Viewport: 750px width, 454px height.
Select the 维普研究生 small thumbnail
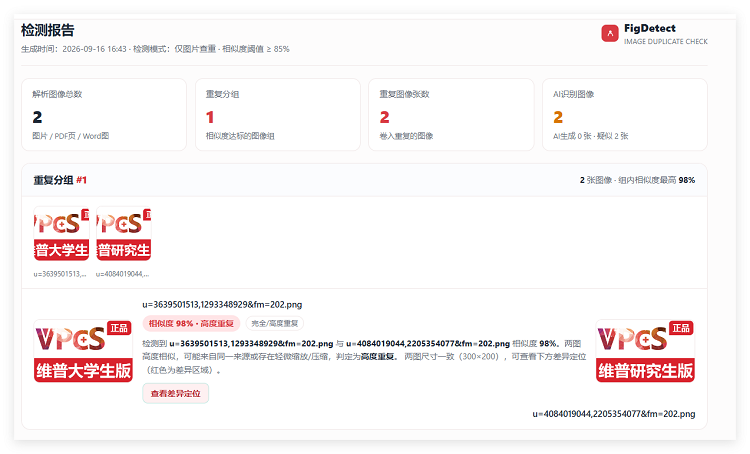point(124,234)
